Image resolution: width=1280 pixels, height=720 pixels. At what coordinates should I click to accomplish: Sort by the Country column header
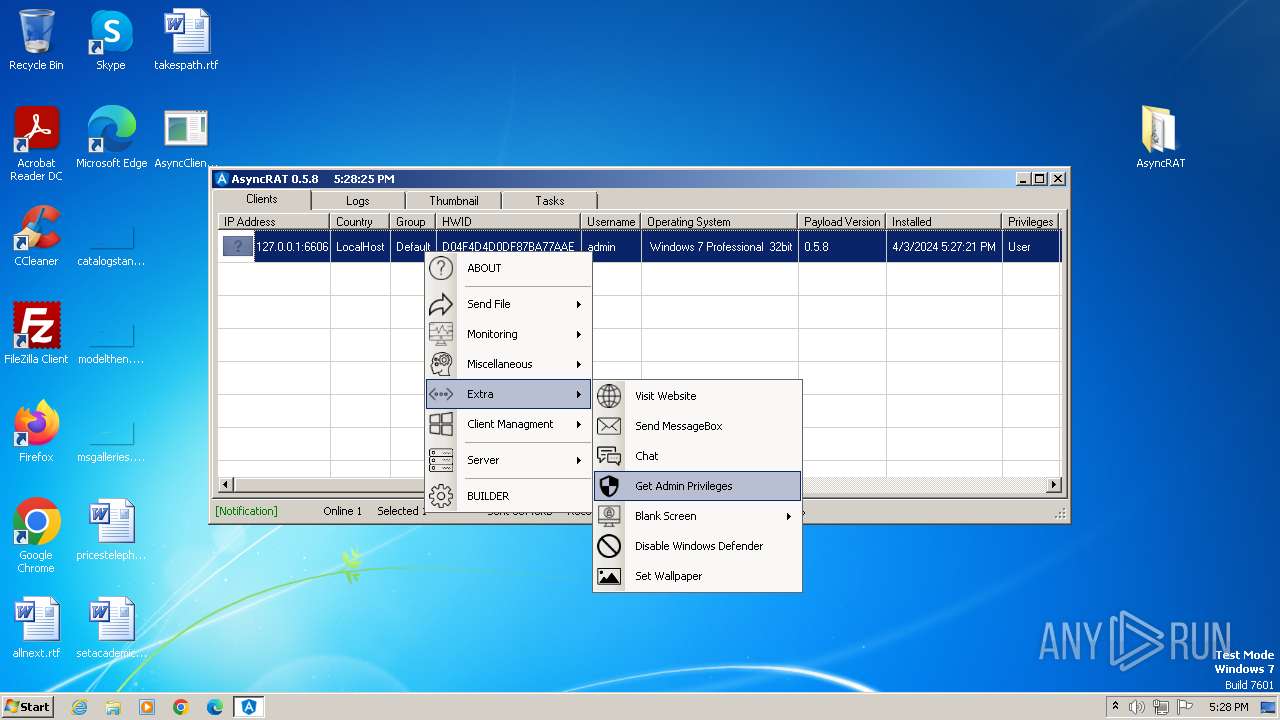[360, 222]
